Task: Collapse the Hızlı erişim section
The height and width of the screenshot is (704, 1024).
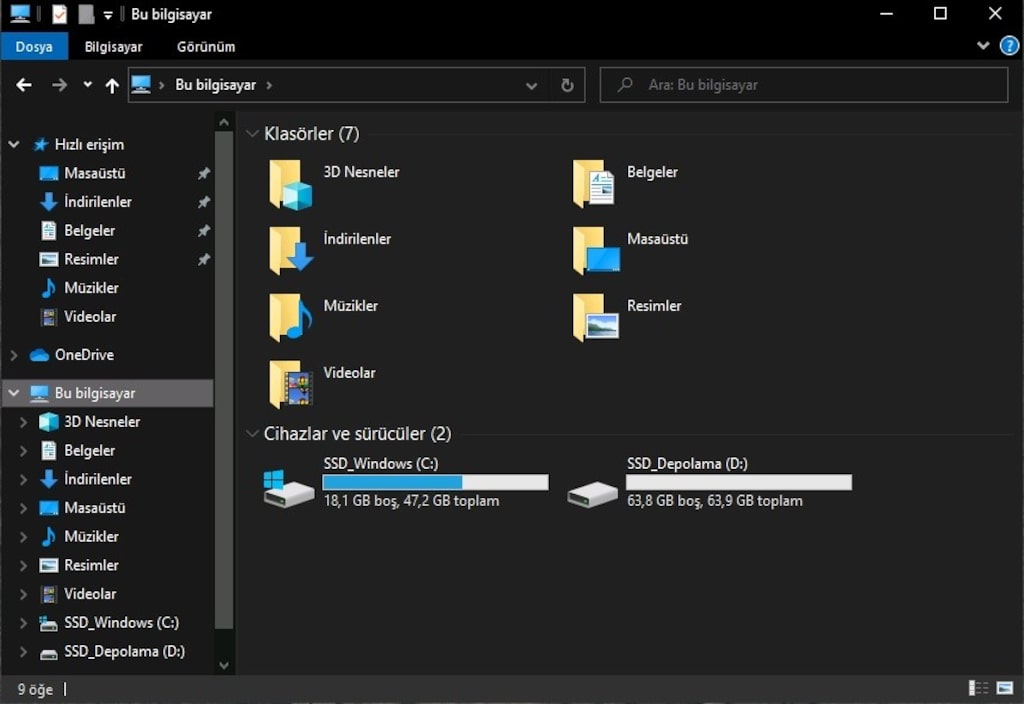Action: point(14,144)
